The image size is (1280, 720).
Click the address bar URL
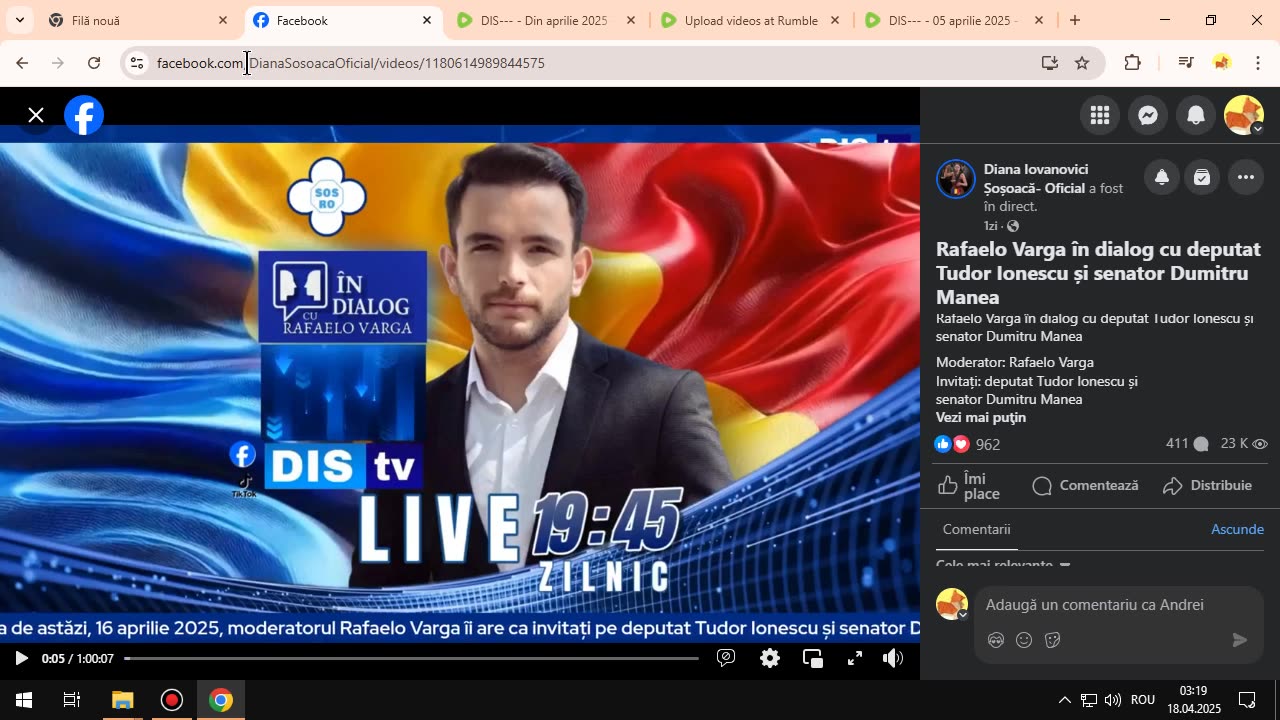(351, 63)
